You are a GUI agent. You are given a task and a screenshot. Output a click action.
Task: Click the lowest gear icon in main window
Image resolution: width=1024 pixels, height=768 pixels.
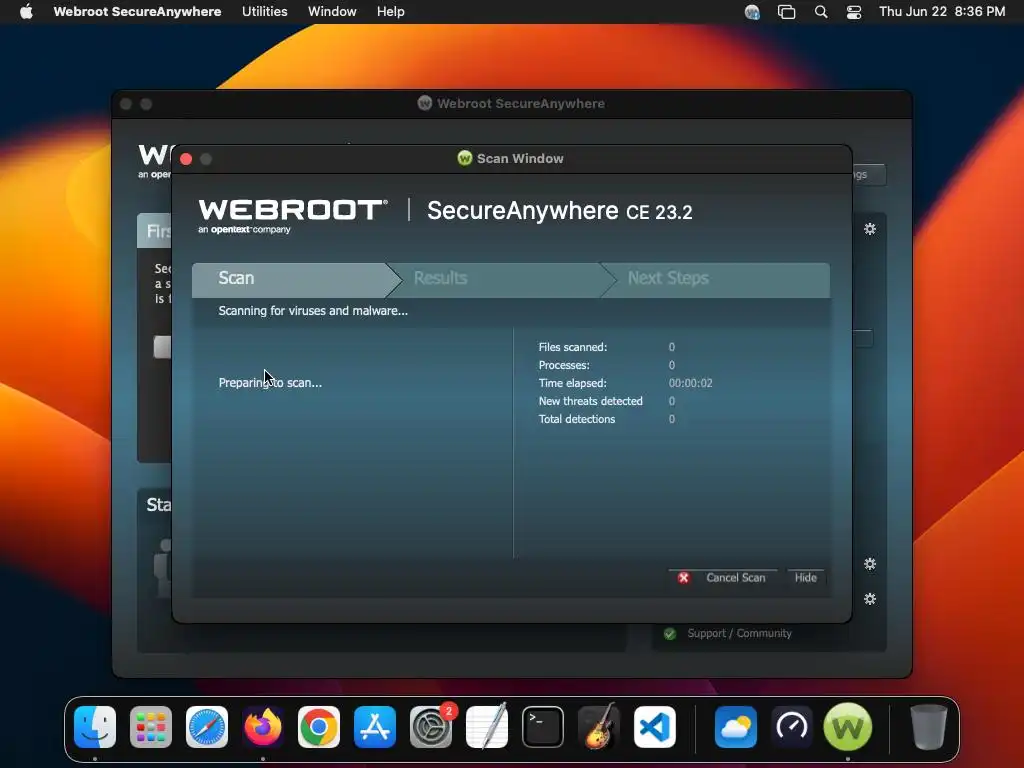click(x=870, y=600)
